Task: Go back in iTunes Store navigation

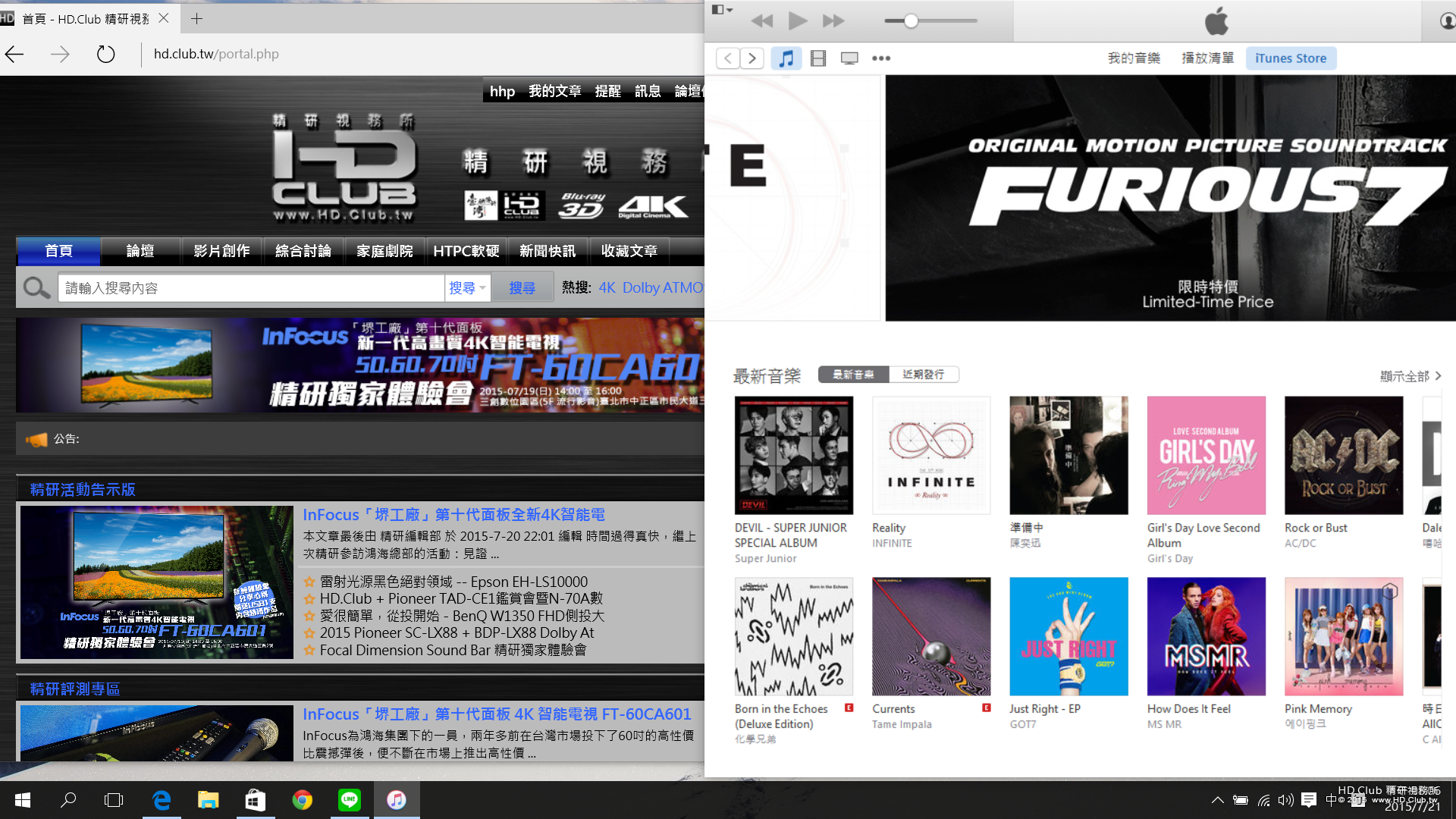Action: 727,58
